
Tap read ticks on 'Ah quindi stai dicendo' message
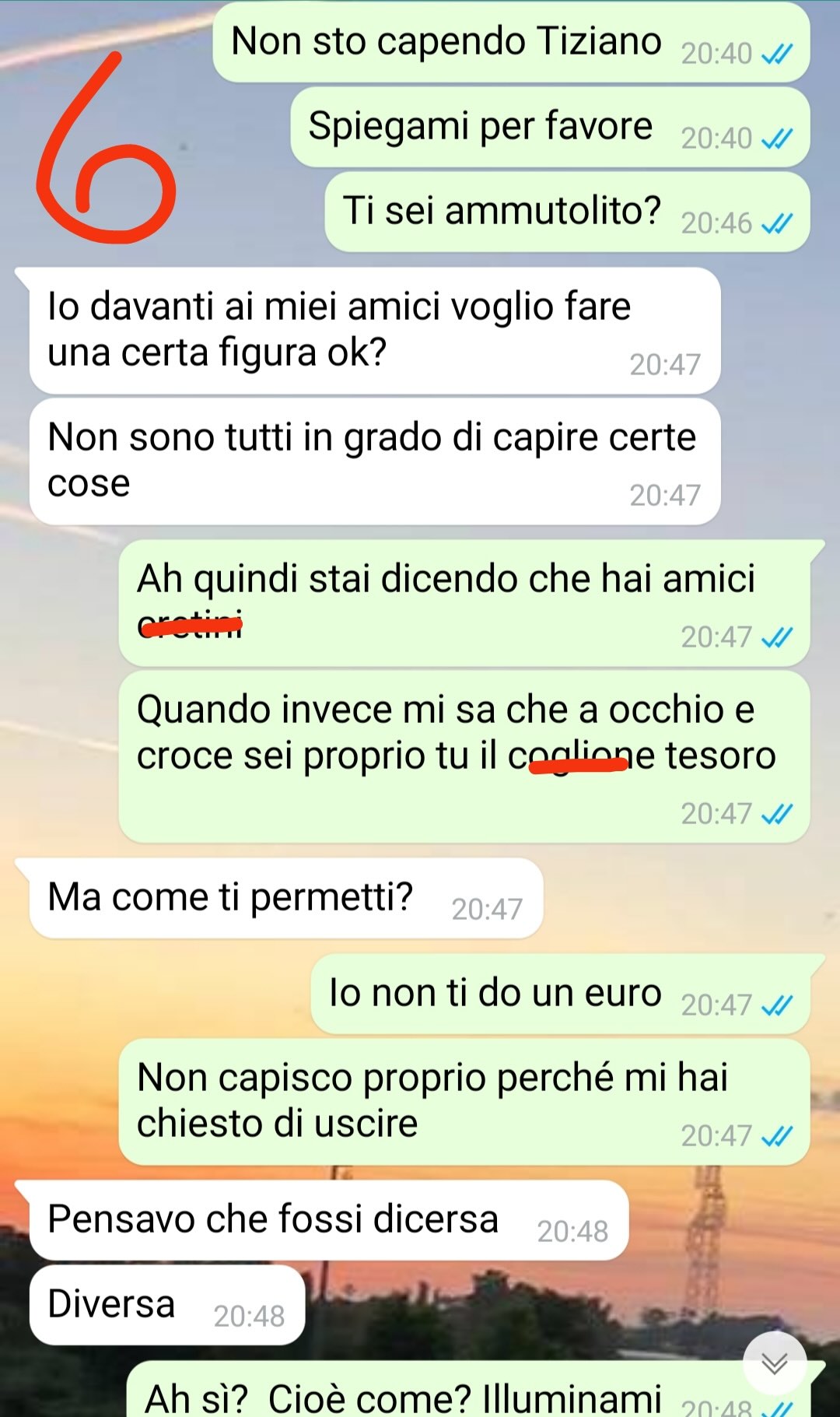[x=776, y=637]
